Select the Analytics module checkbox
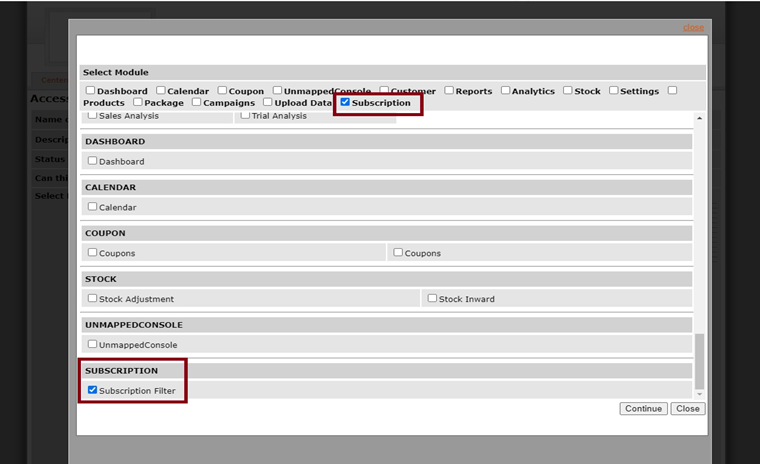Image resolution: width=760 pixels, height=464 pixels. [505, 90]
